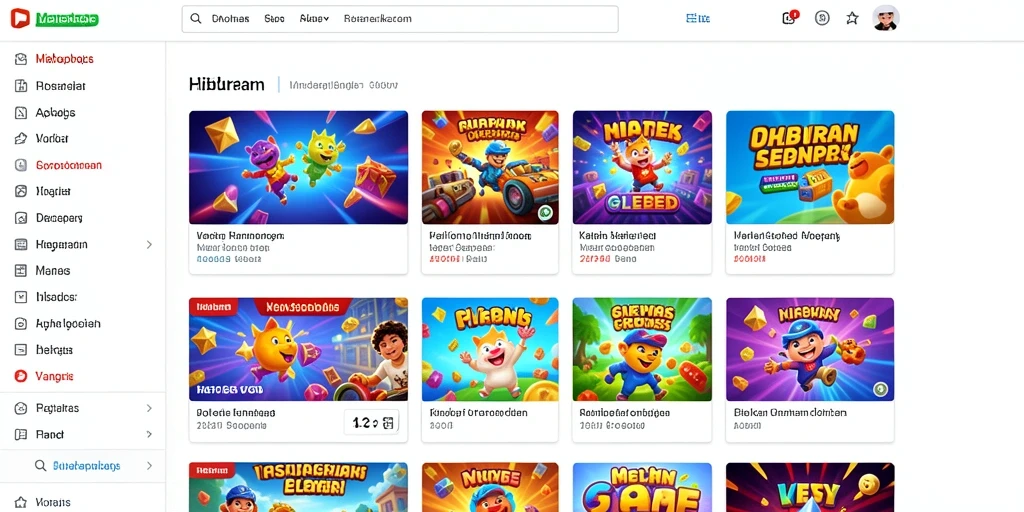1024x512 pixels.
Task: Click the icon beside 'Apbobs' in sidebar
Action: (21, 112)
